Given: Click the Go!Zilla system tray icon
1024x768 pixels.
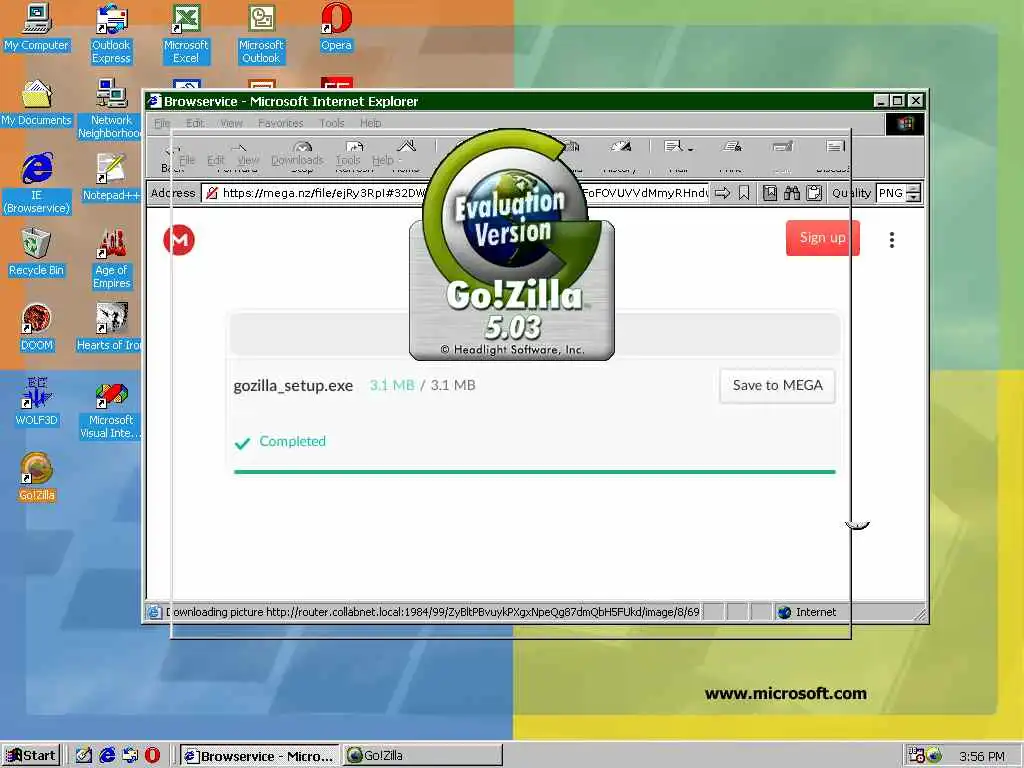Looking at the screenshot, I should (x=933, y=755).
